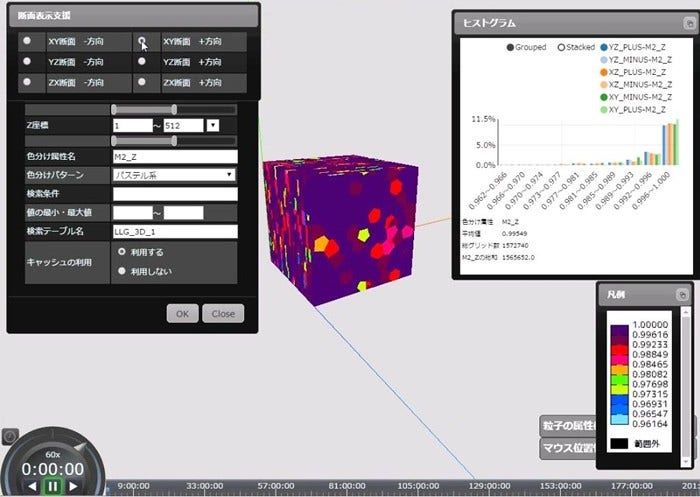Open the マウス位置 panel tab
700x497 pixels.
point(566,449)
